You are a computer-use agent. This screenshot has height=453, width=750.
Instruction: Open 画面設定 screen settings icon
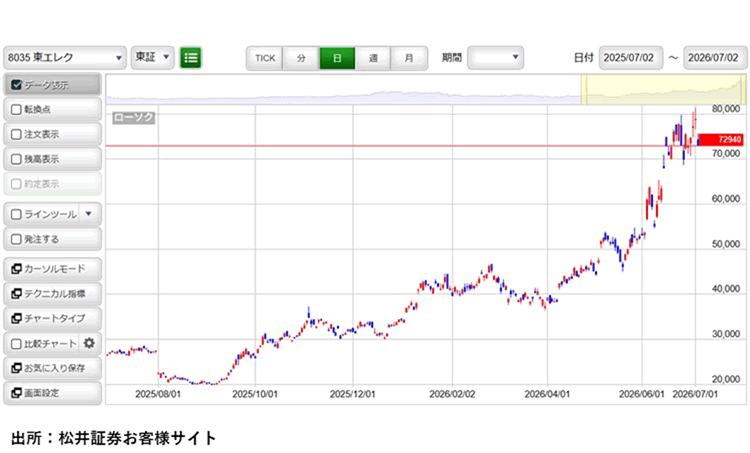point(16,393)
